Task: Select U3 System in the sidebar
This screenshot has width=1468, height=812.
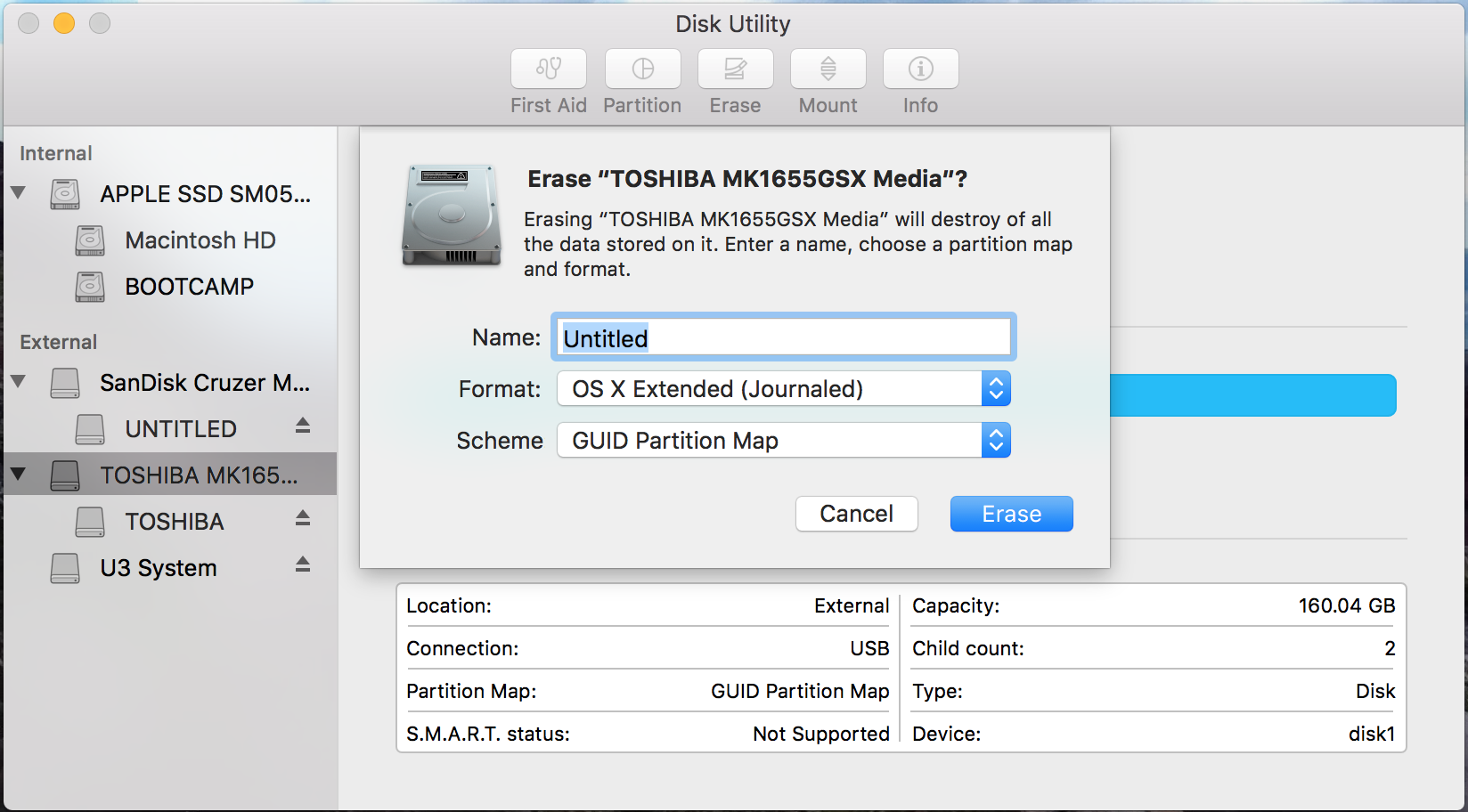Action: (159, 568)
